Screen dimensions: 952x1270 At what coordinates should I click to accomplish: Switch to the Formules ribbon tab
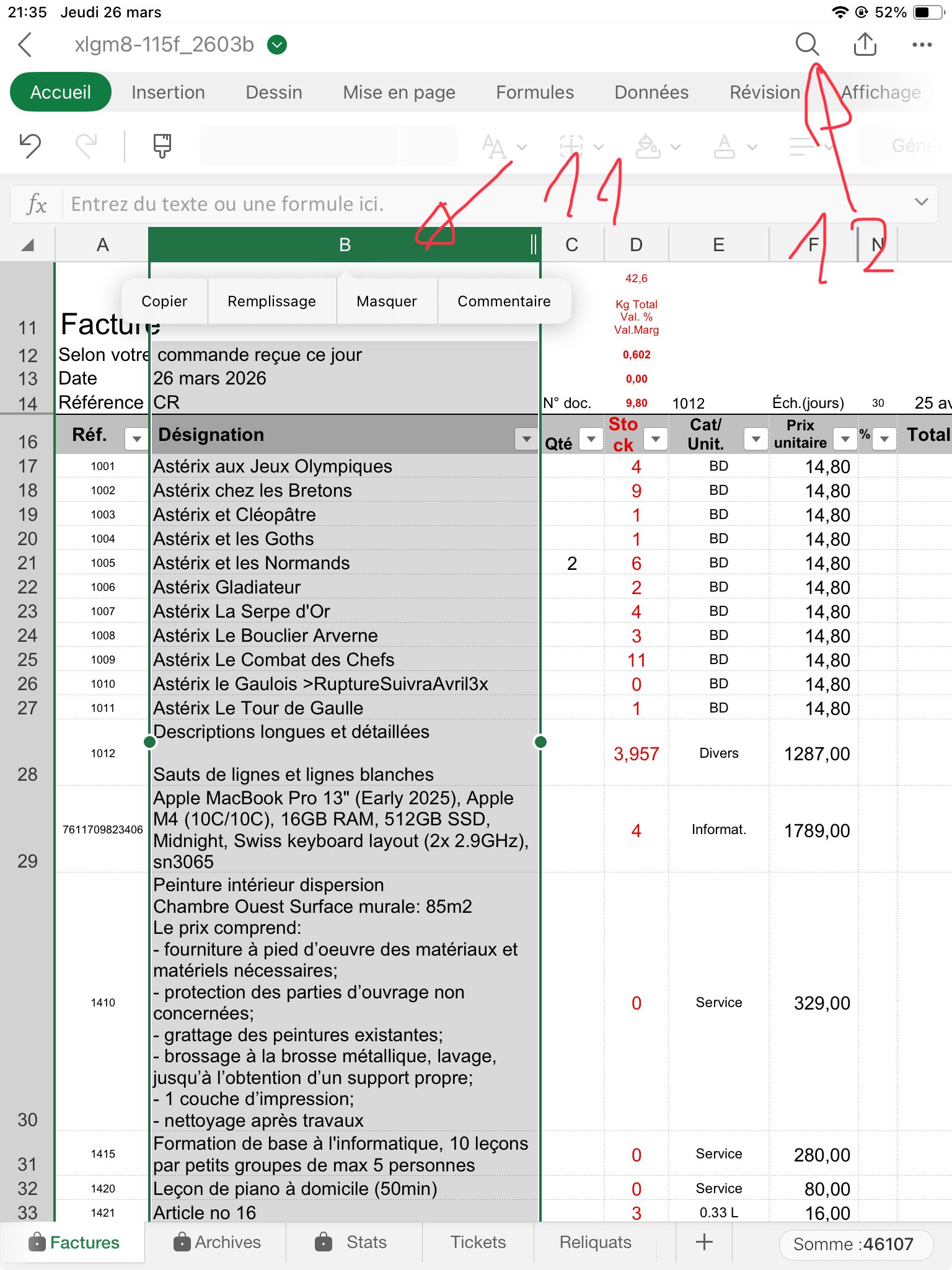pyautogui.click(x=534, y=92)
